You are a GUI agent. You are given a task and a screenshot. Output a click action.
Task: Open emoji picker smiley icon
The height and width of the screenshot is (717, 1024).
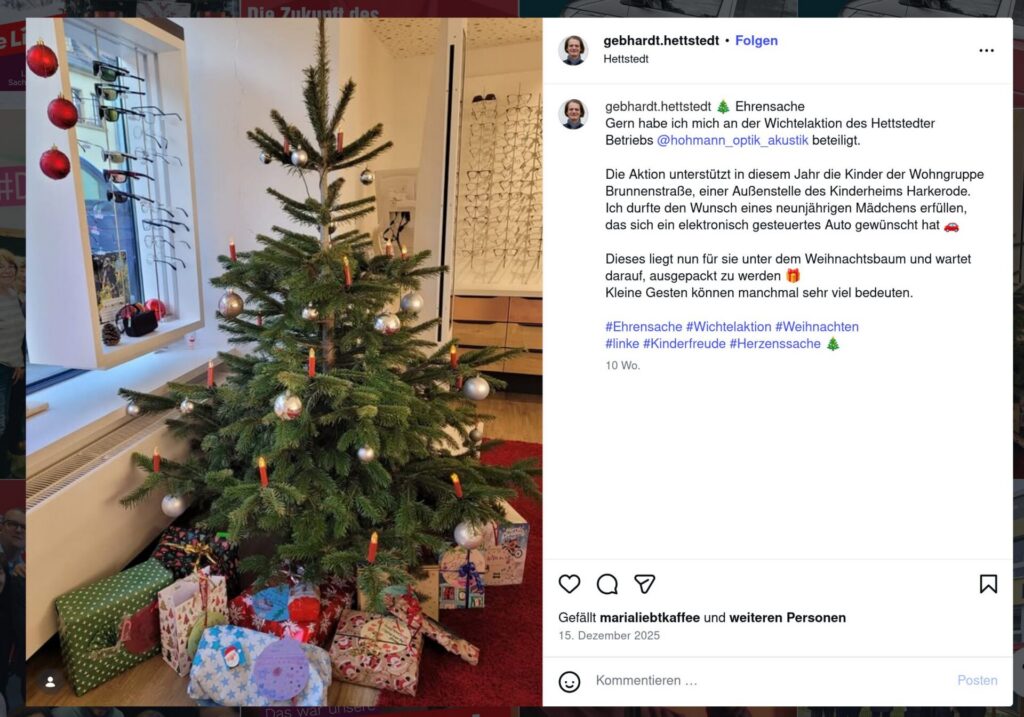(x=569, y=681)
